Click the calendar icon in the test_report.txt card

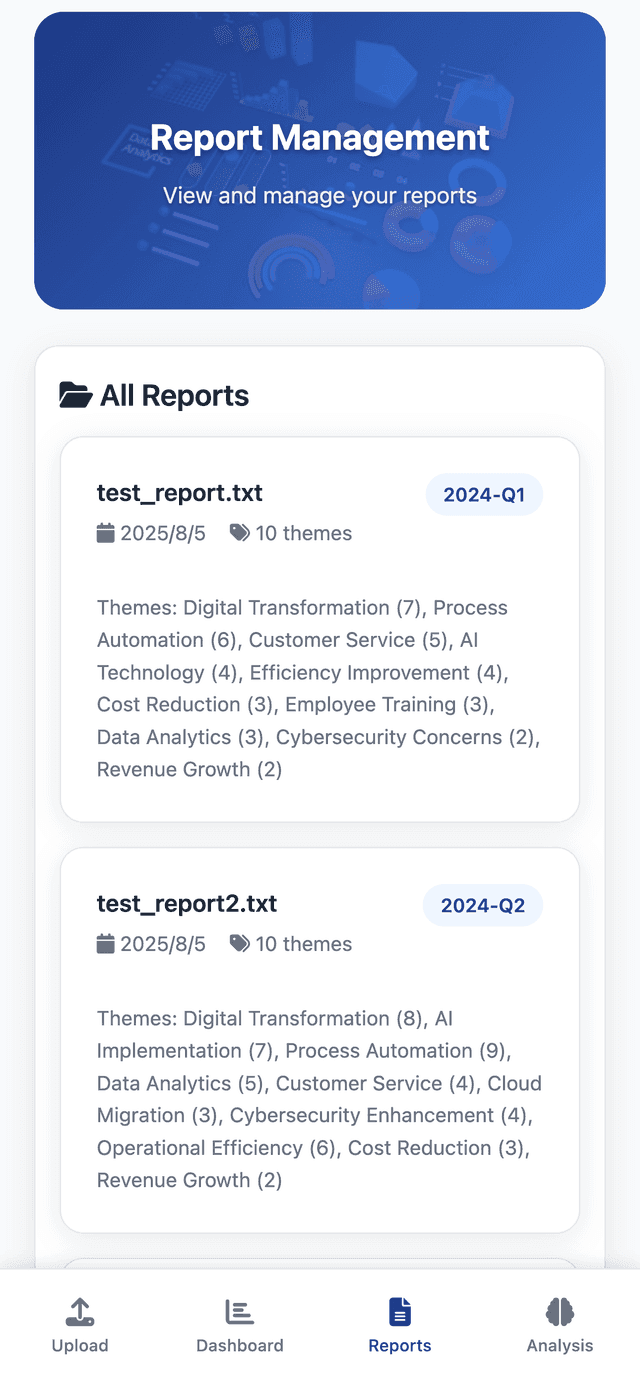[105, 533]
